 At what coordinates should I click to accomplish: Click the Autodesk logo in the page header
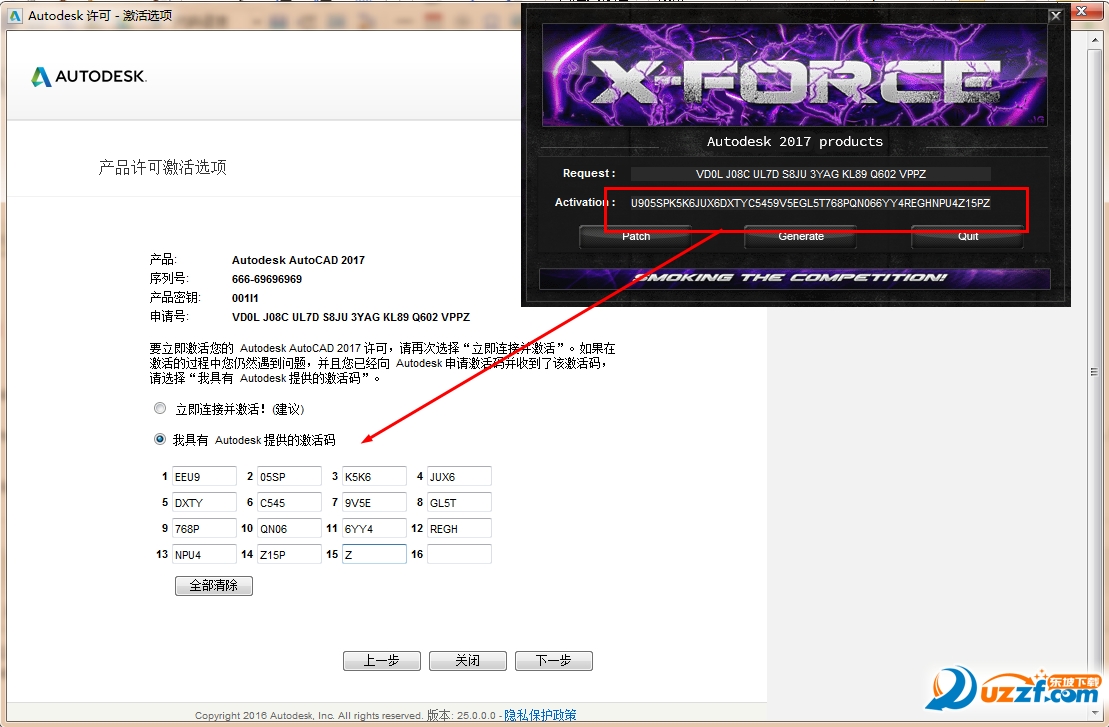click(x=88, y=76)
